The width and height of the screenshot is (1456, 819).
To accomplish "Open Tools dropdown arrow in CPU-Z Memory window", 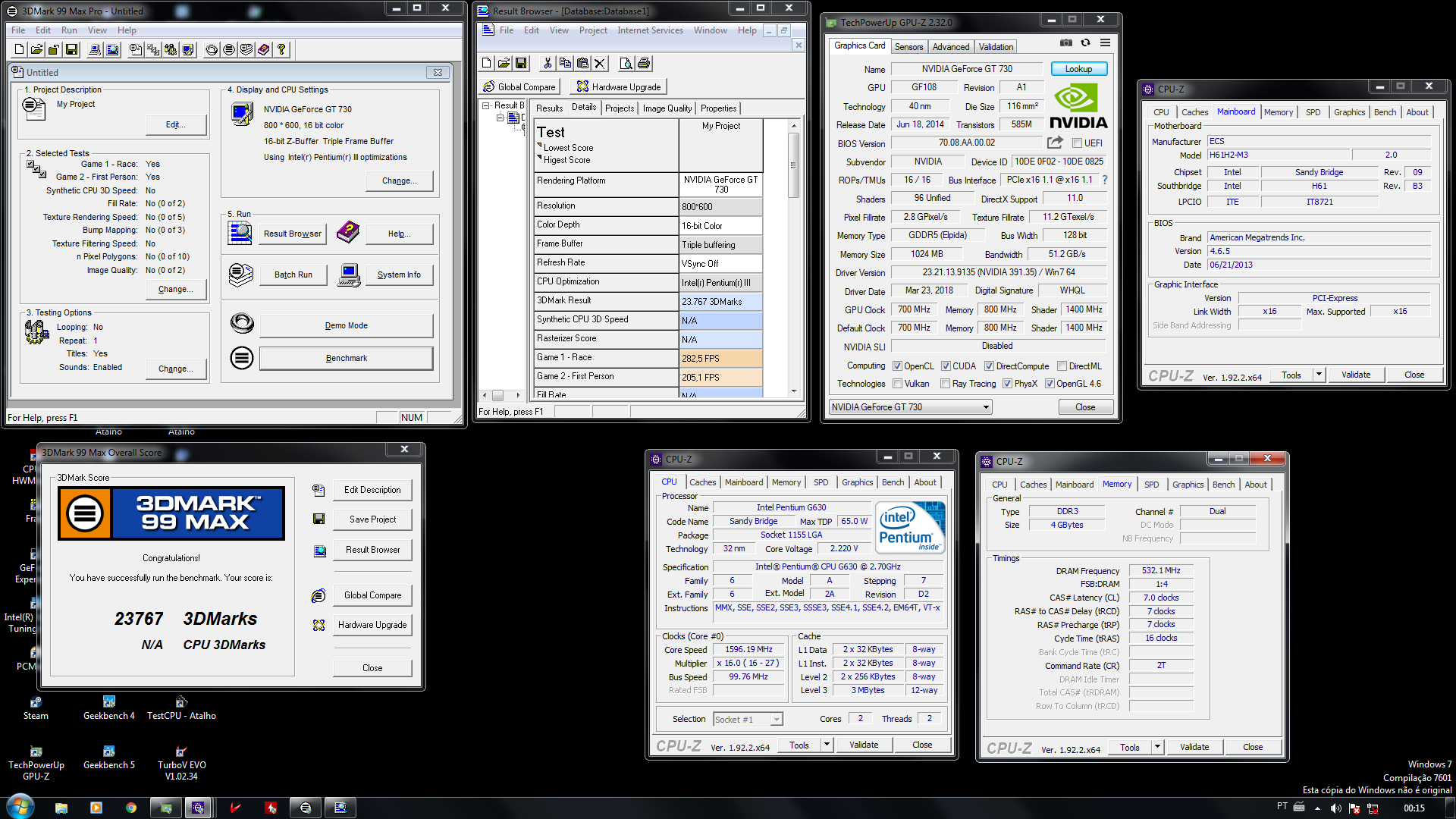I will tap(1157, 747).
